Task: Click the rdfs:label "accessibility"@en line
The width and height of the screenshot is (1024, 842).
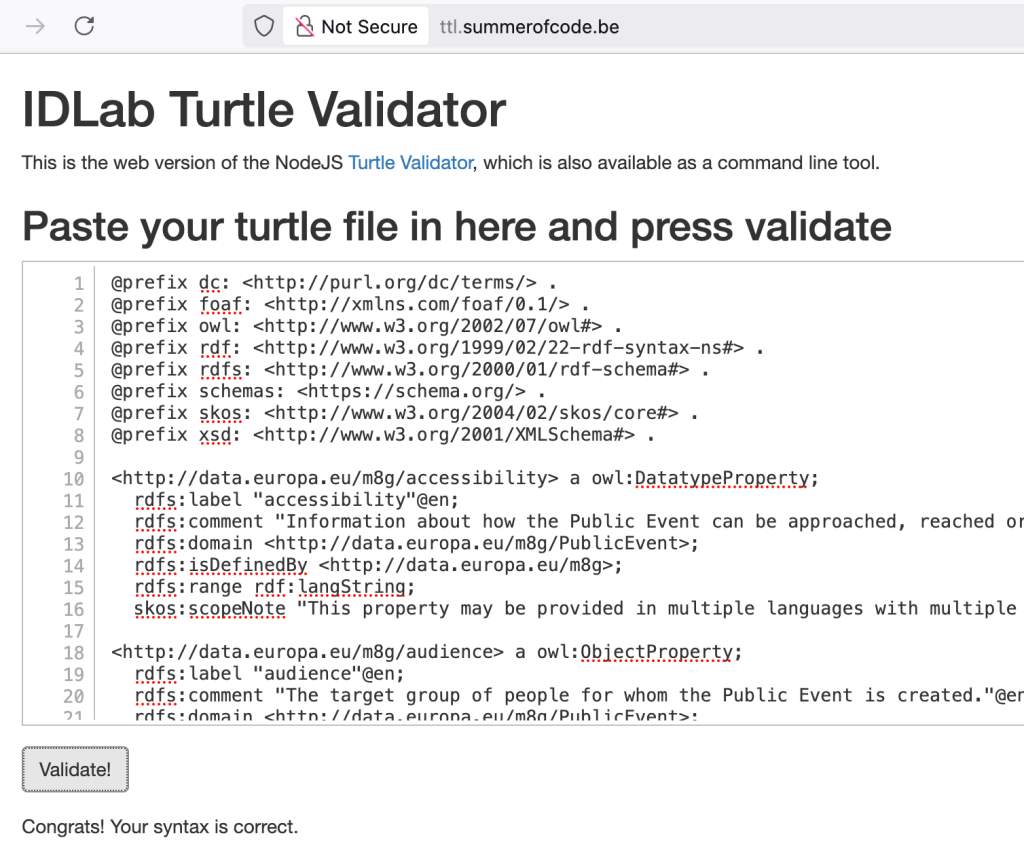Action: coord(296,500)
